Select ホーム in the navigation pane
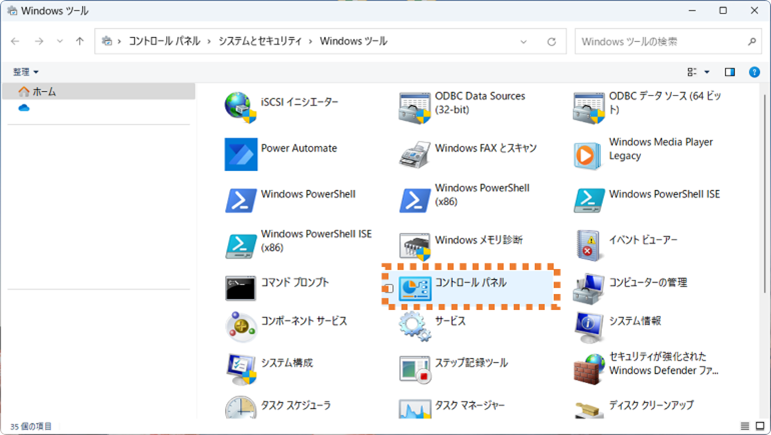This screenshot has height=435, width=771. click(98, 91)
